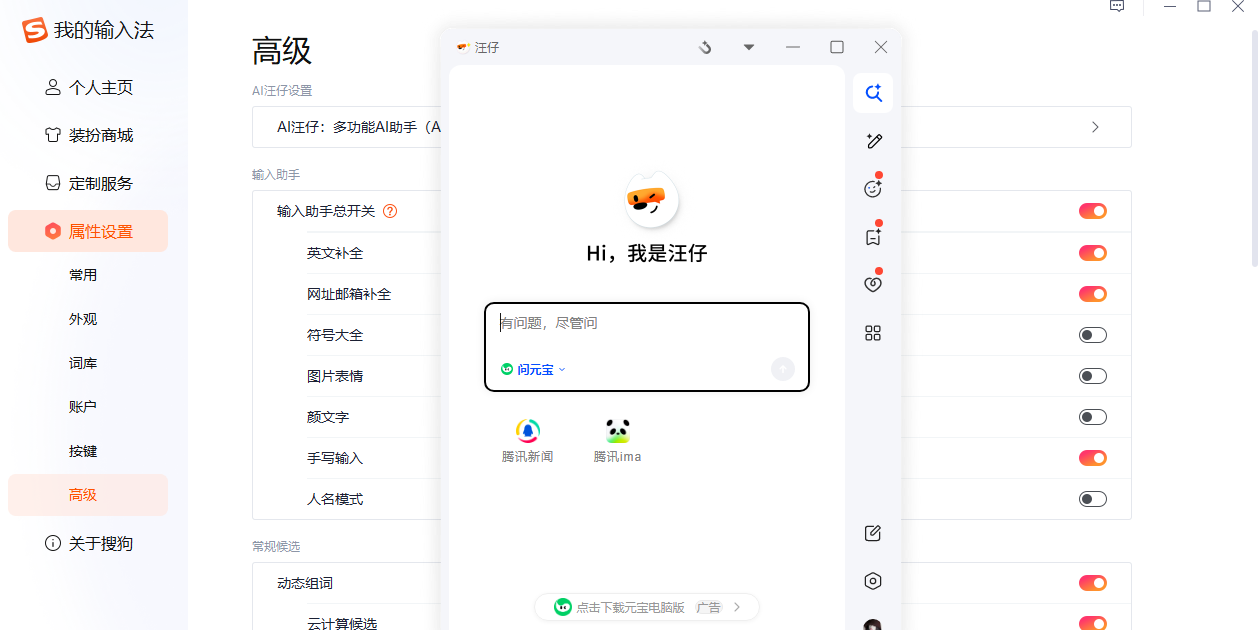Click the 图片表情 setting label
The width and height of the screenshot is (1260, 630).
[x=335, y=376]
